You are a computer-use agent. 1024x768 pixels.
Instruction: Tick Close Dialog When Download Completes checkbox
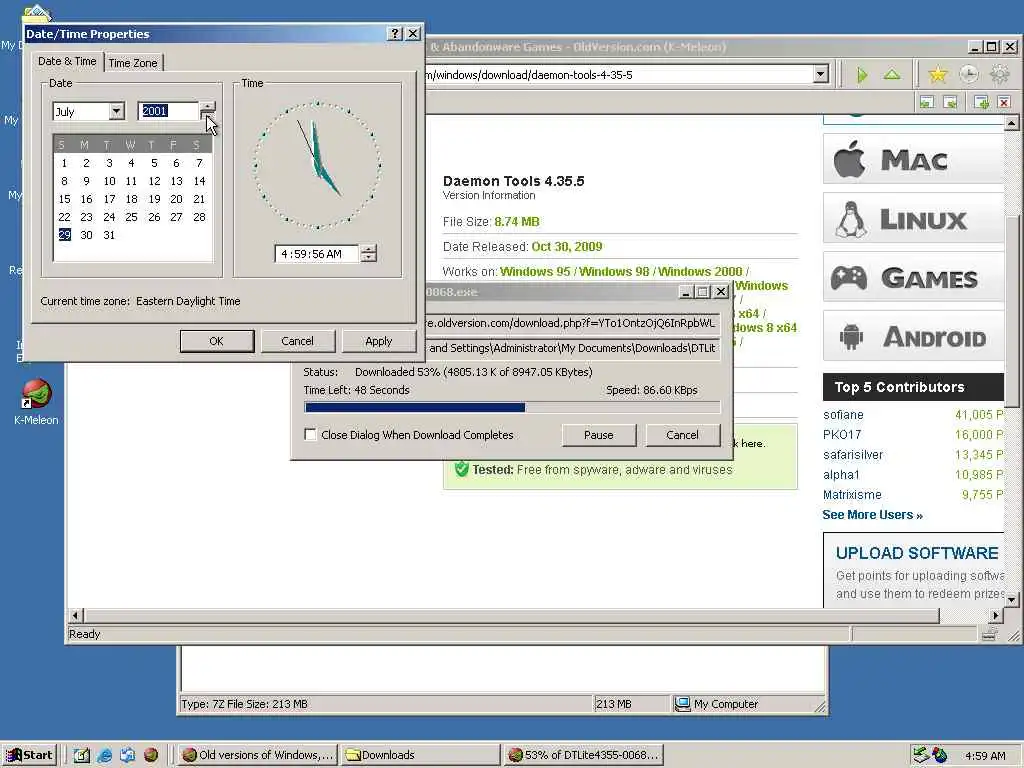[x=310, y=435]
